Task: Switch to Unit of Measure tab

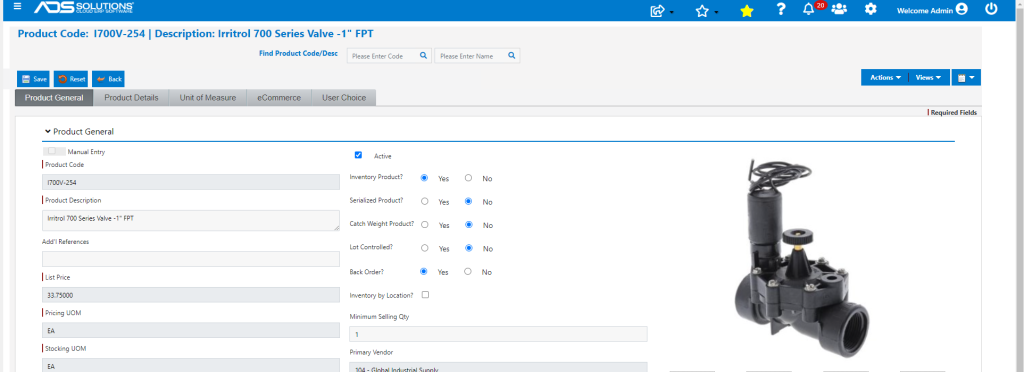Action: click(208, 98)
